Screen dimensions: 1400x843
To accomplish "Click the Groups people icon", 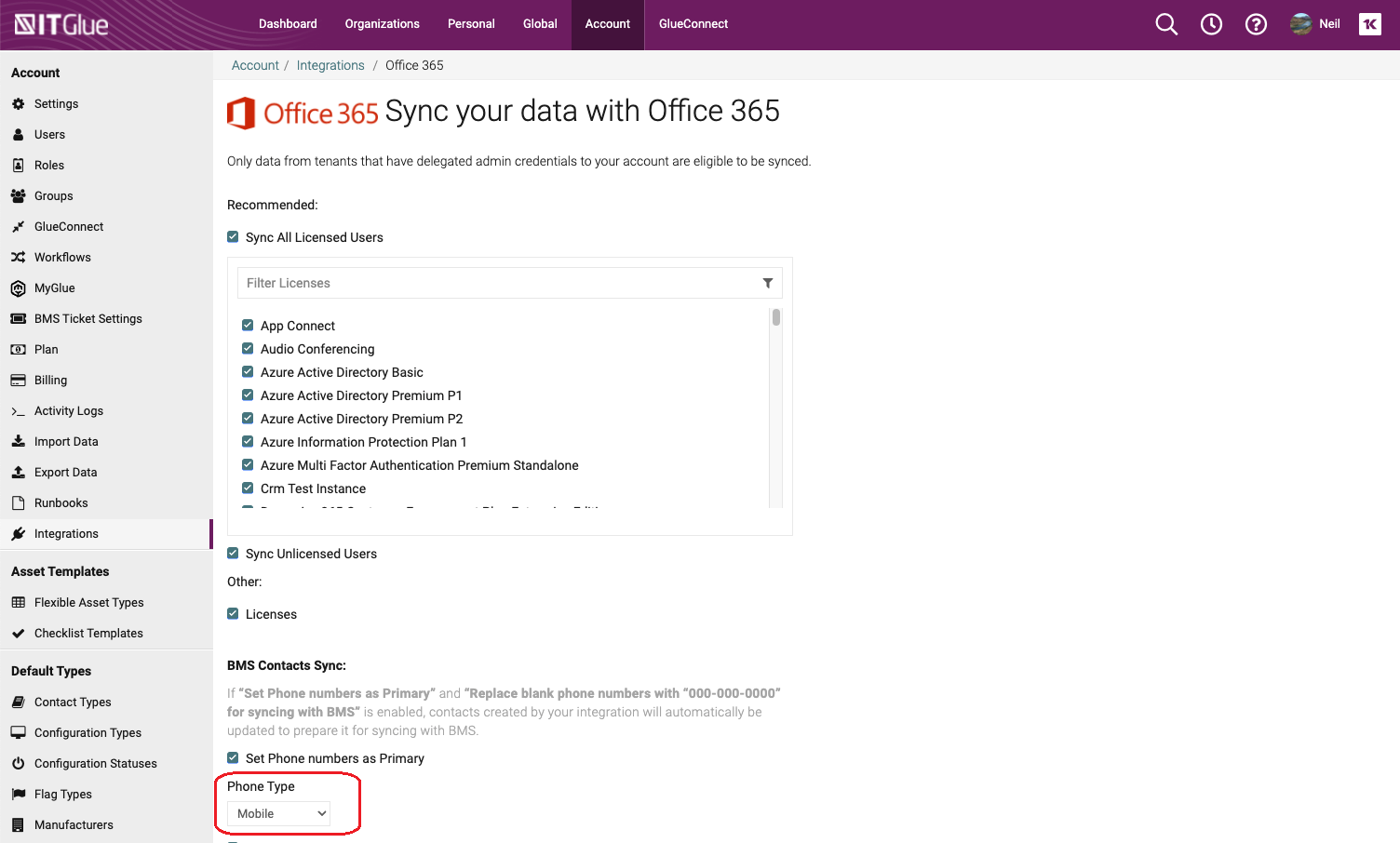I will pyautogui.click(x=18, y=196).
